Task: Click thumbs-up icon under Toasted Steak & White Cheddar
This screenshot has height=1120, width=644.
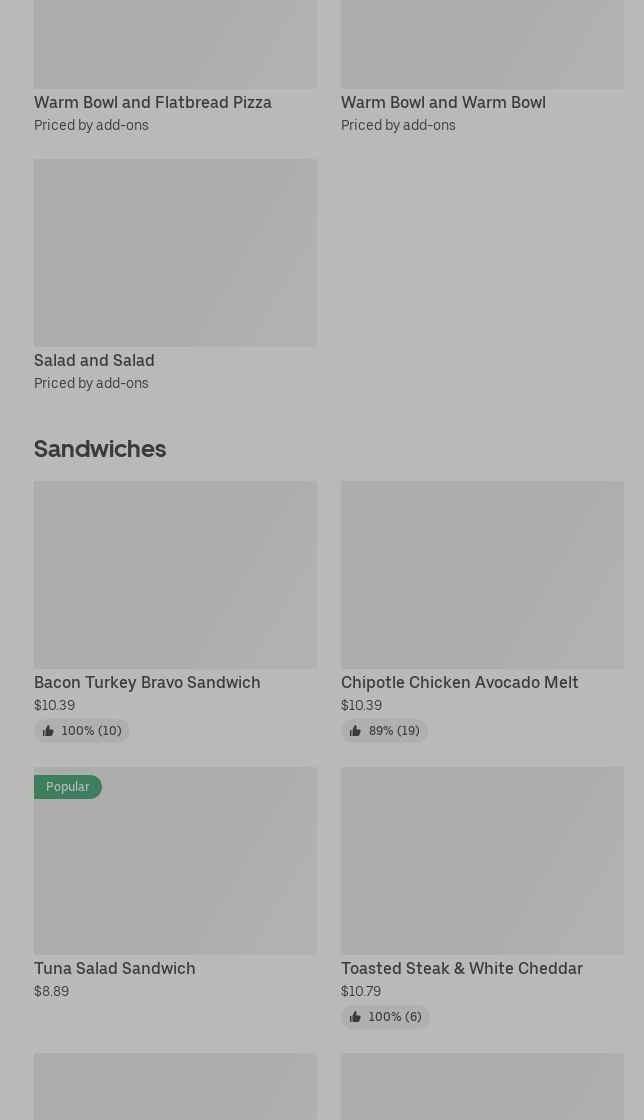Action: click(355, 1017)
